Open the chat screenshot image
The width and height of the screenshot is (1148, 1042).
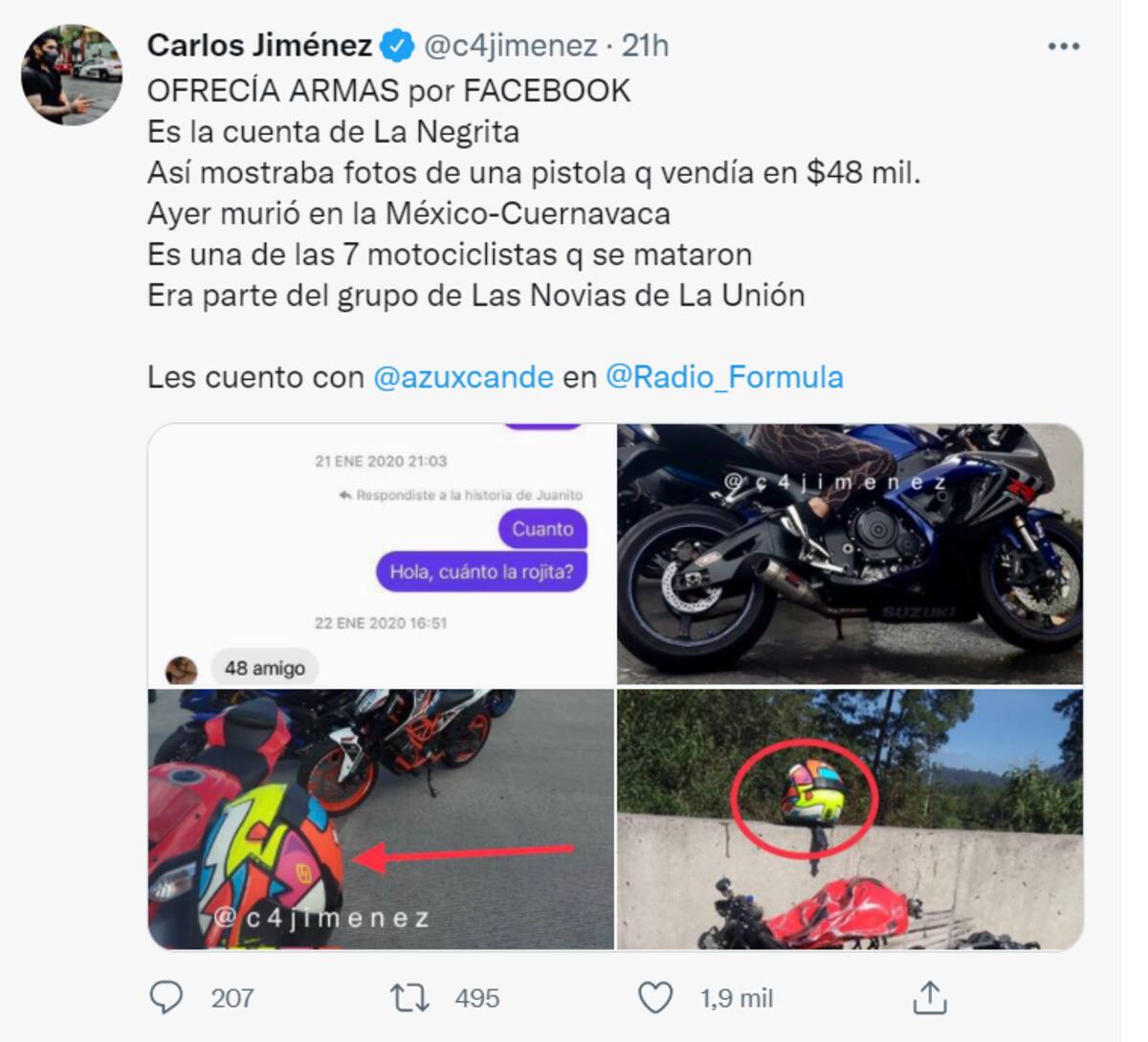381,554
